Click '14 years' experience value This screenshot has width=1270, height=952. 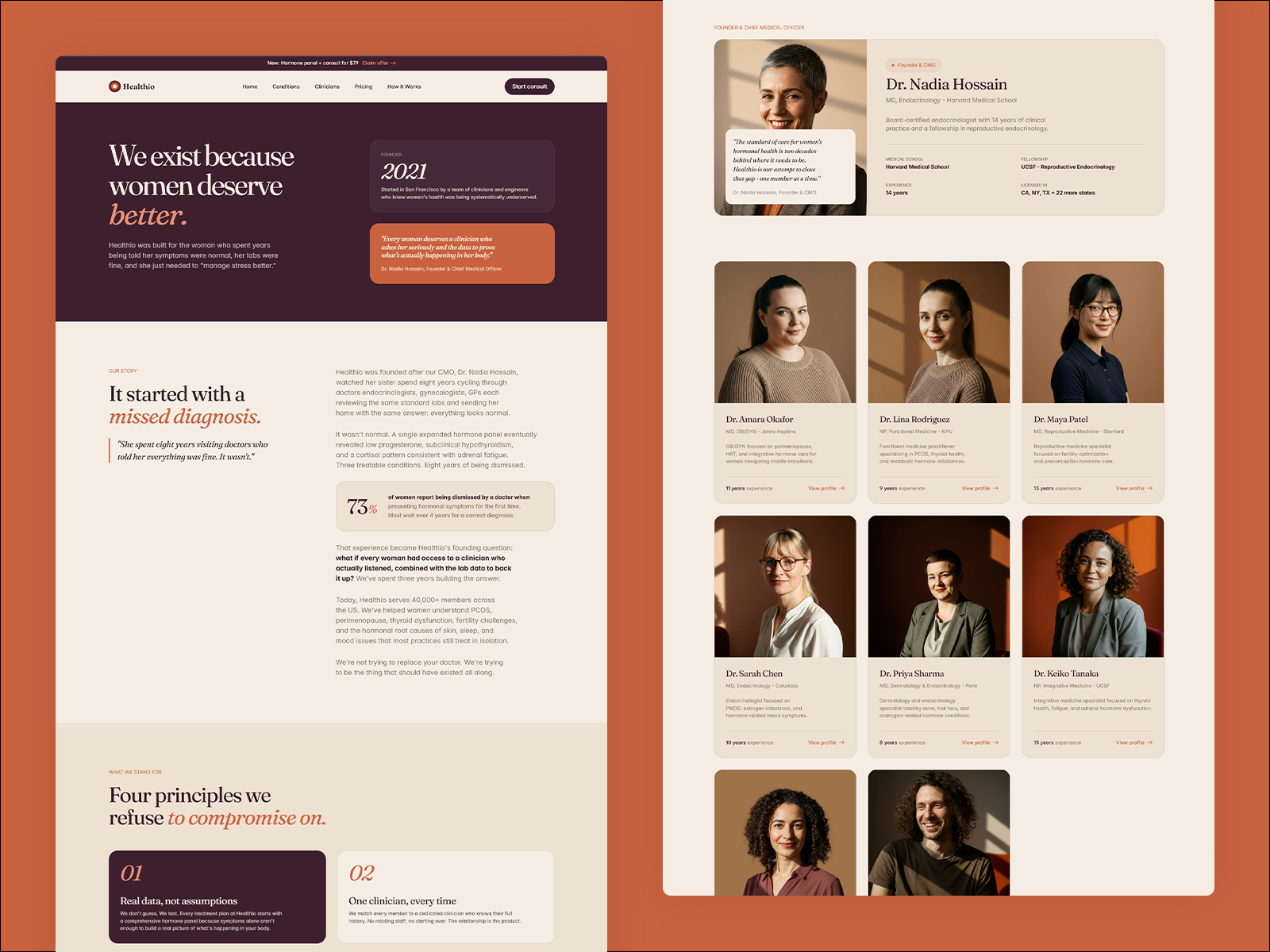897,193
